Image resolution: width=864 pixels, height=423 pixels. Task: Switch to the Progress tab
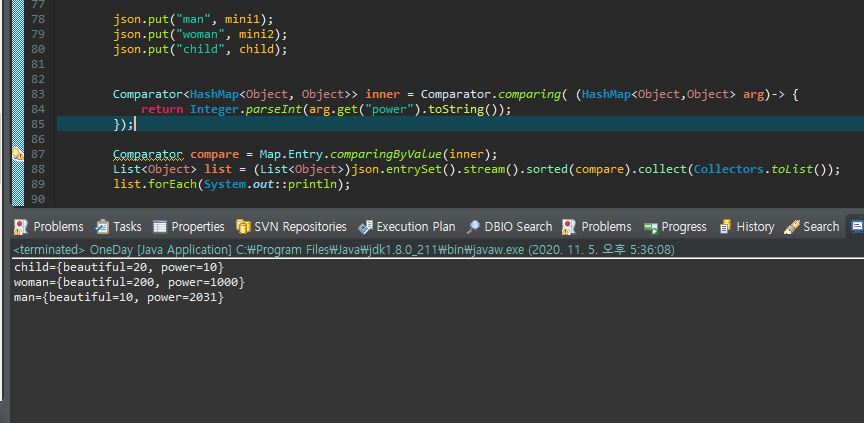(675, 226)
